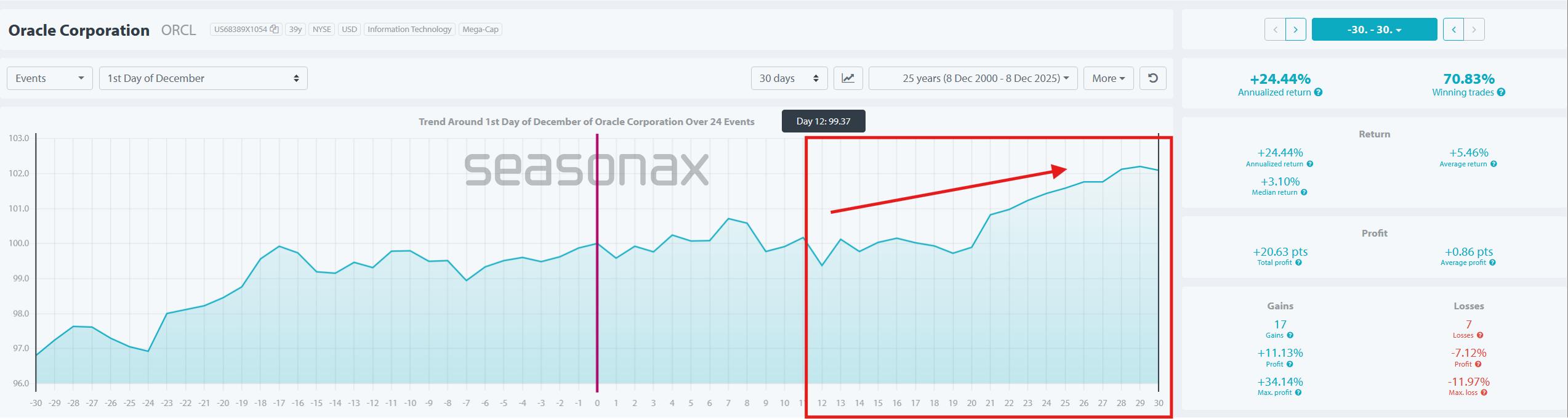Screen dimensions: 1568x419
Task: Open the 1st Day of December selector
Action: [203, 78]
